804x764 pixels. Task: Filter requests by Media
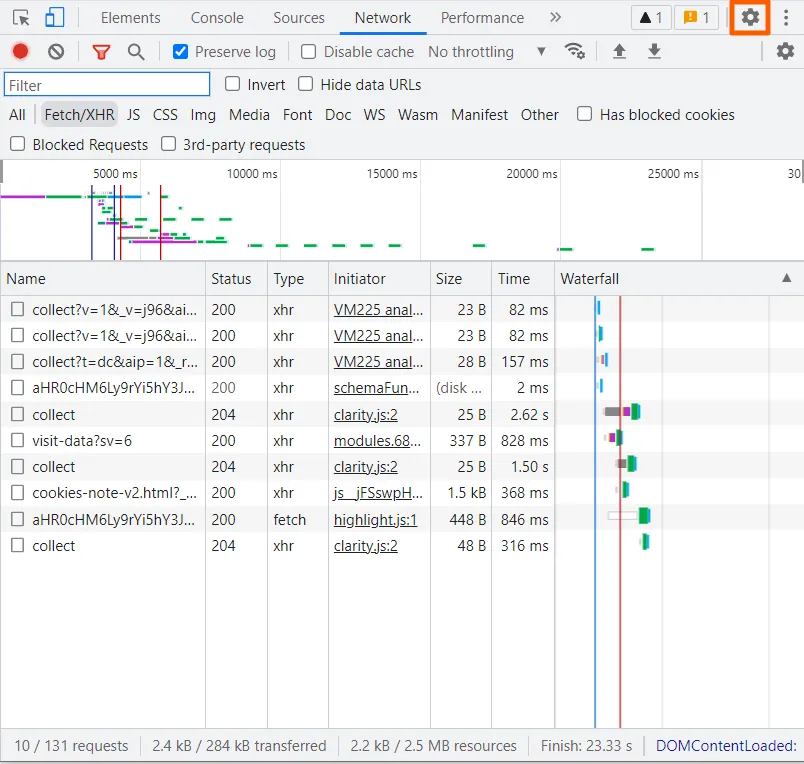(x=249, y=115)
